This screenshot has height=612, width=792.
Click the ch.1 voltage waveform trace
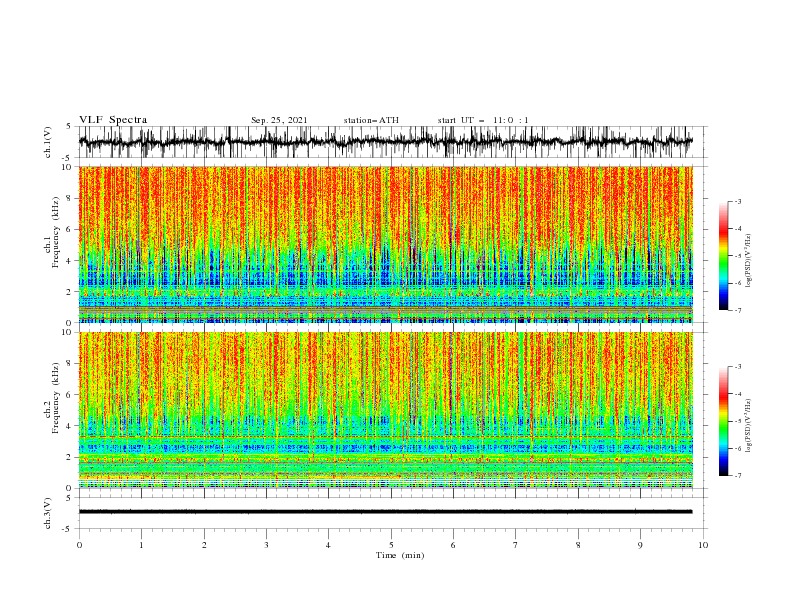[385, 142]
